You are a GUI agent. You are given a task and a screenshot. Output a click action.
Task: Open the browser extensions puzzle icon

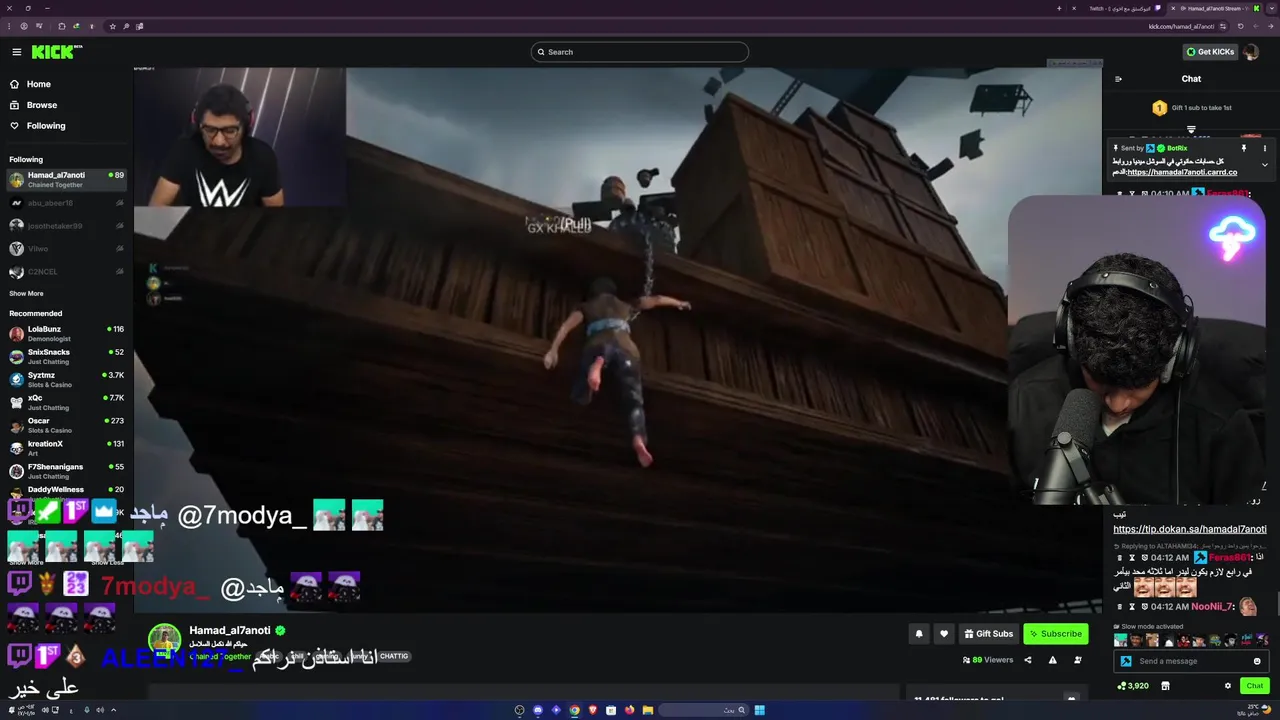click(61, 26)
